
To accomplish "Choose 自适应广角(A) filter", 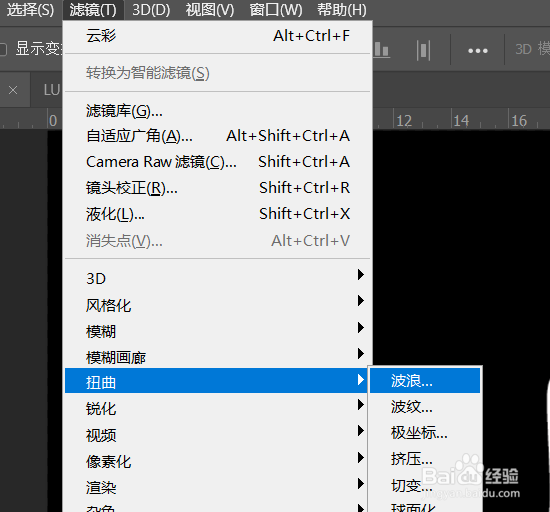I will click(217, 136).
